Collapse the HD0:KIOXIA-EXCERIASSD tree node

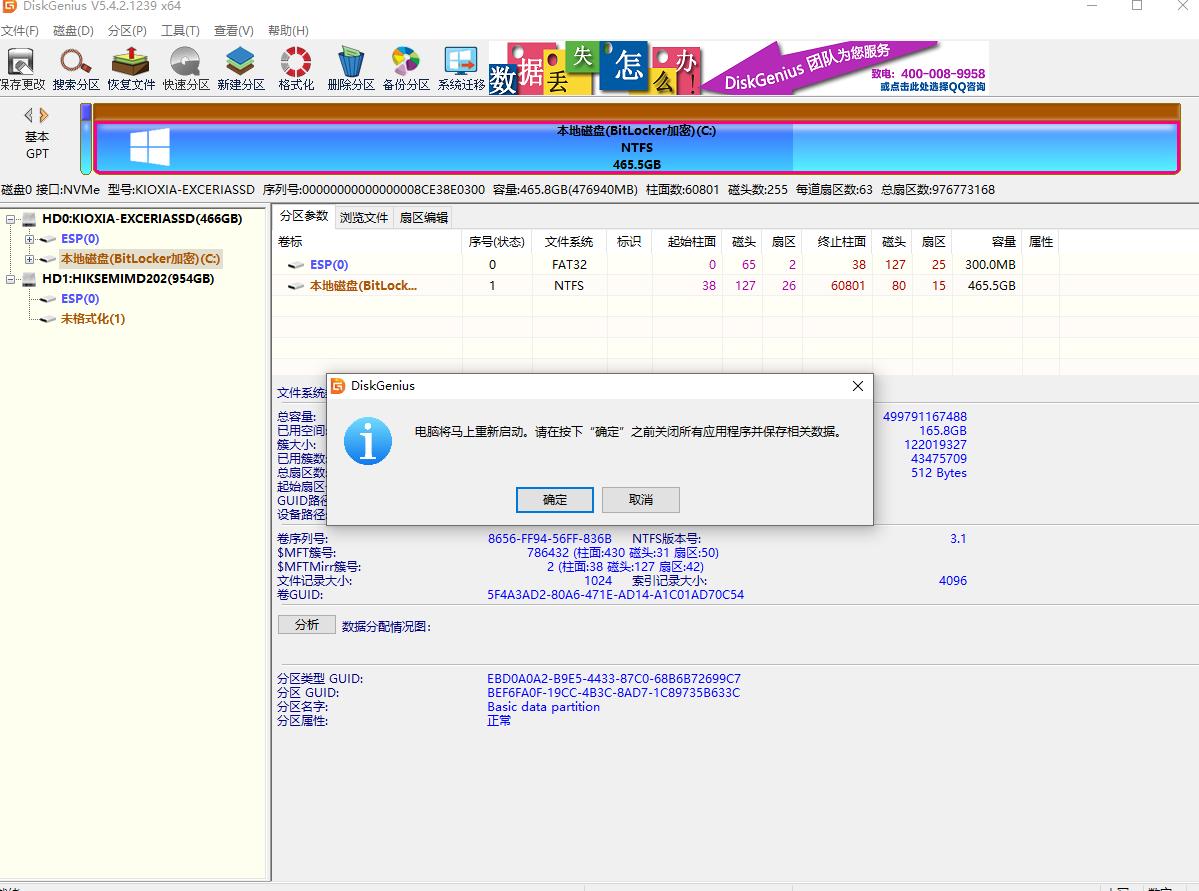[x=8, y=218]
